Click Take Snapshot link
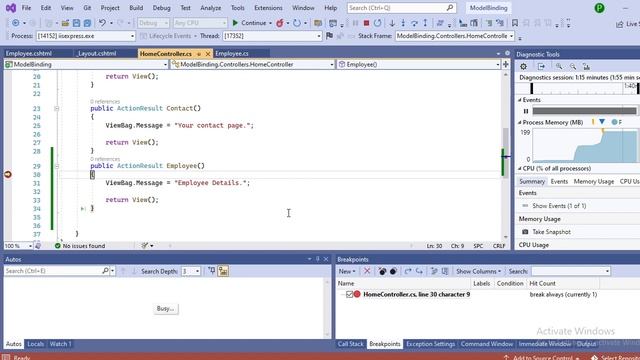This screenshot has height=360, width=640. [x=551, y=232]
